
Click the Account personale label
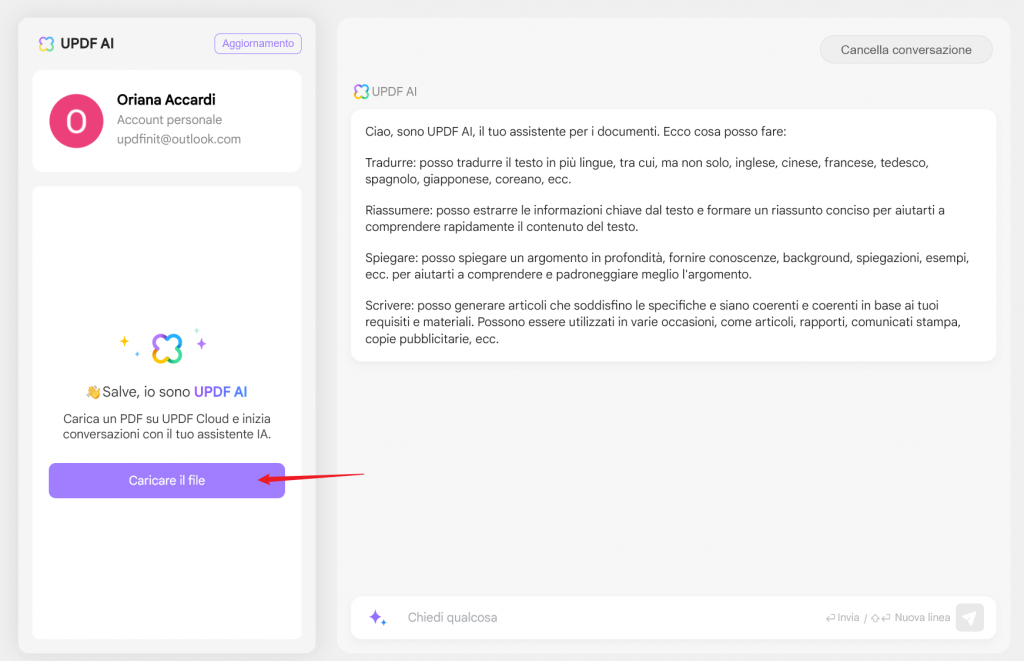click(169, 120)
